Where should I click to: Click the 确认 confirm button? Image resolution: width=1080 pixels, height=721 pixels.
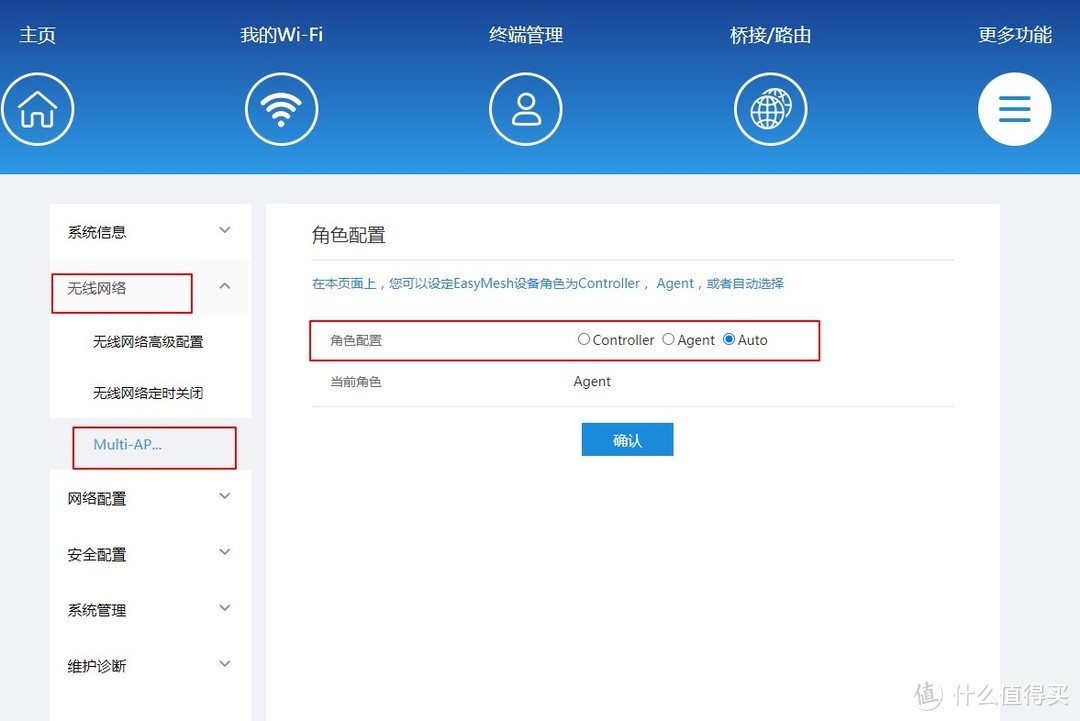(x=627, y=439)
